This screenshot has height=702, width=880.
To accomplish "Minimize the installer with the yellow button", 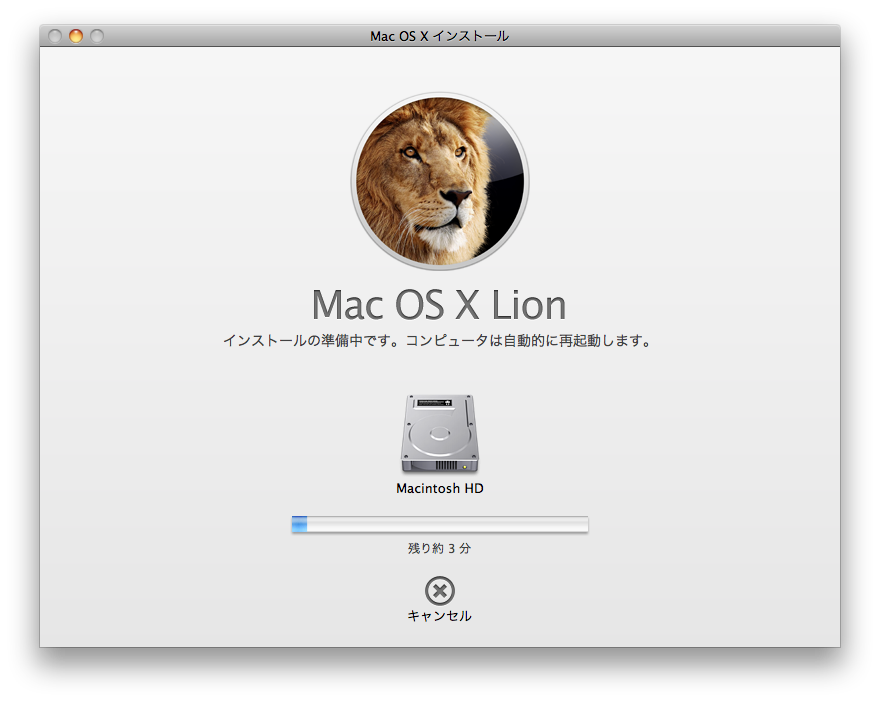I will 76,36.
